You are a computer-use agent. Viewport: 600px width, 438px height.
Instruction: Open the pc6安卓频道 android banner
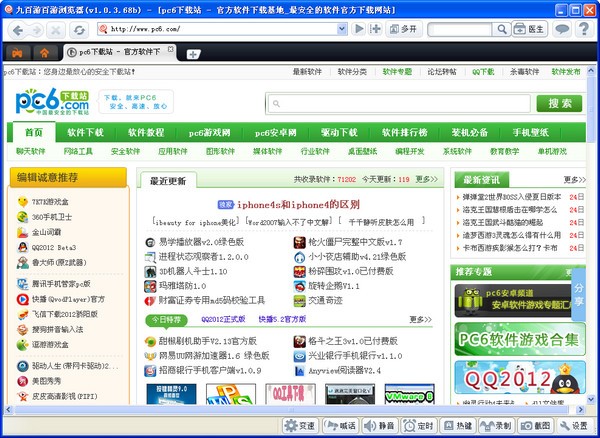(513, 301)
